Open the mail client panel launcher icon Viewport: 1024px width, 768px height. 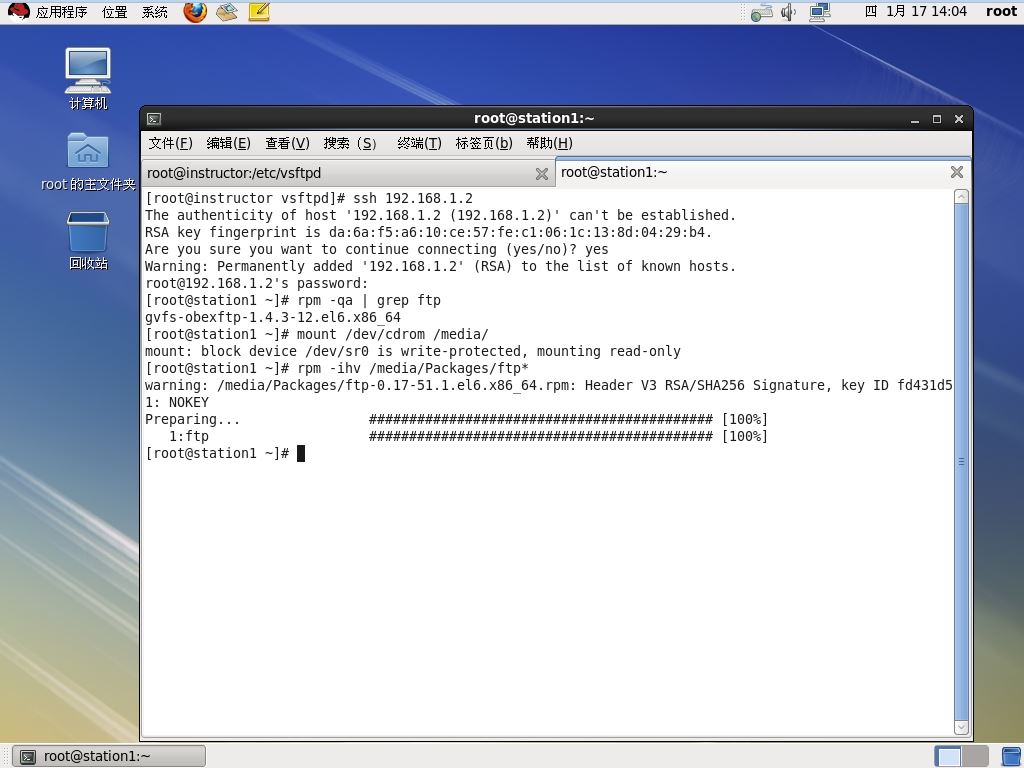tap(227, 12)
